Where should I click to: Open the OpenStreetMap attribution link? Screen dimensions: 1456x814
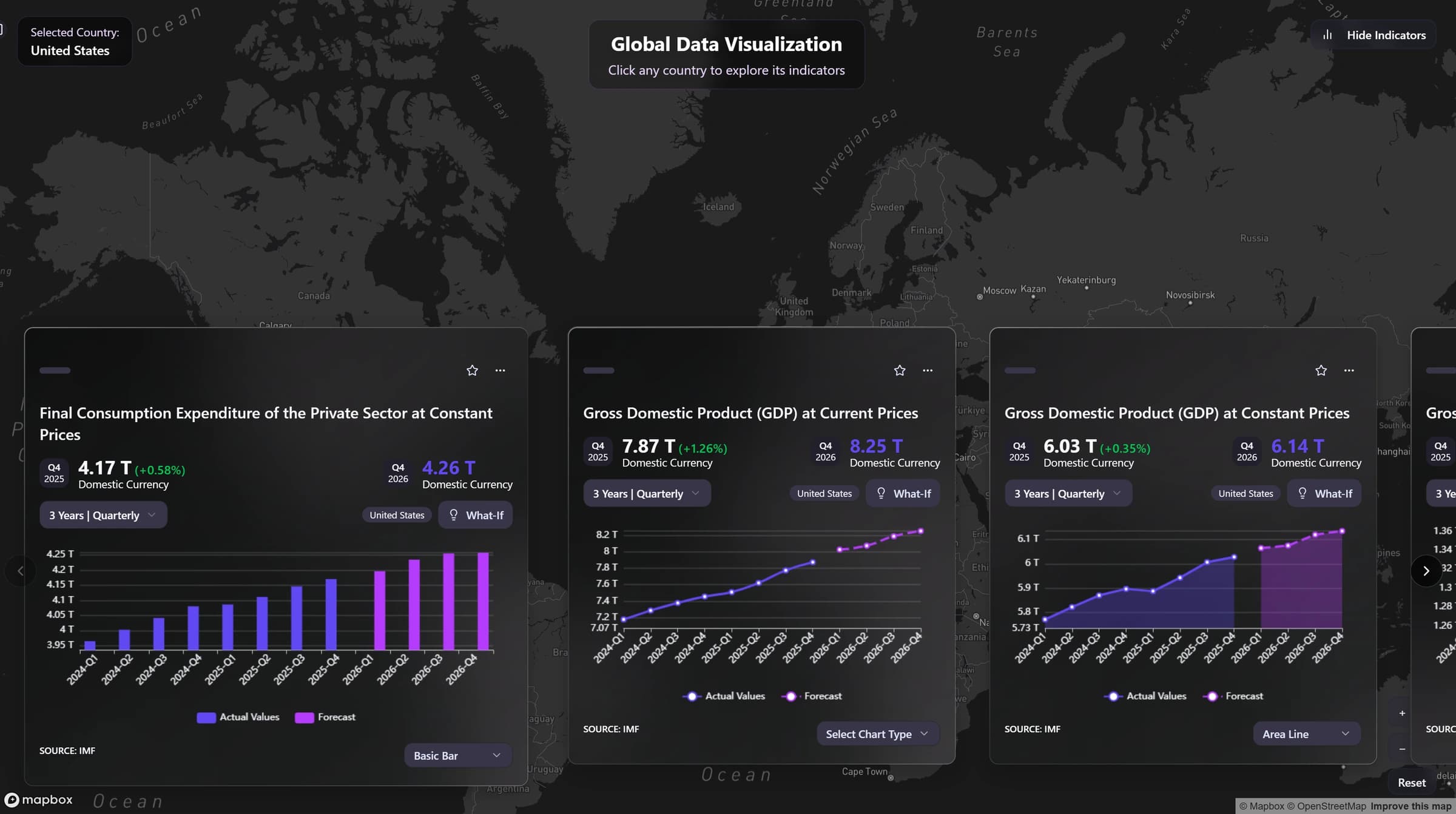[x=1327, y=806]
